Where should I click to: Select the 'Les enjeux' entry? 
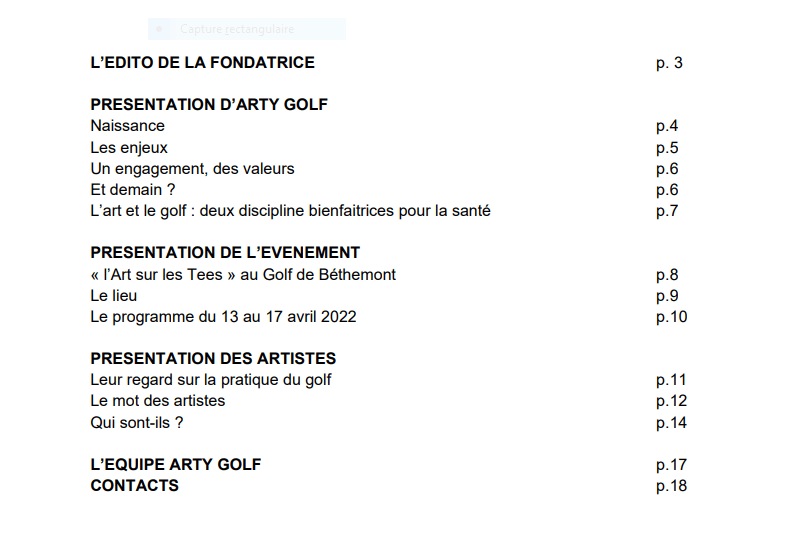click(x=129, y=148)
